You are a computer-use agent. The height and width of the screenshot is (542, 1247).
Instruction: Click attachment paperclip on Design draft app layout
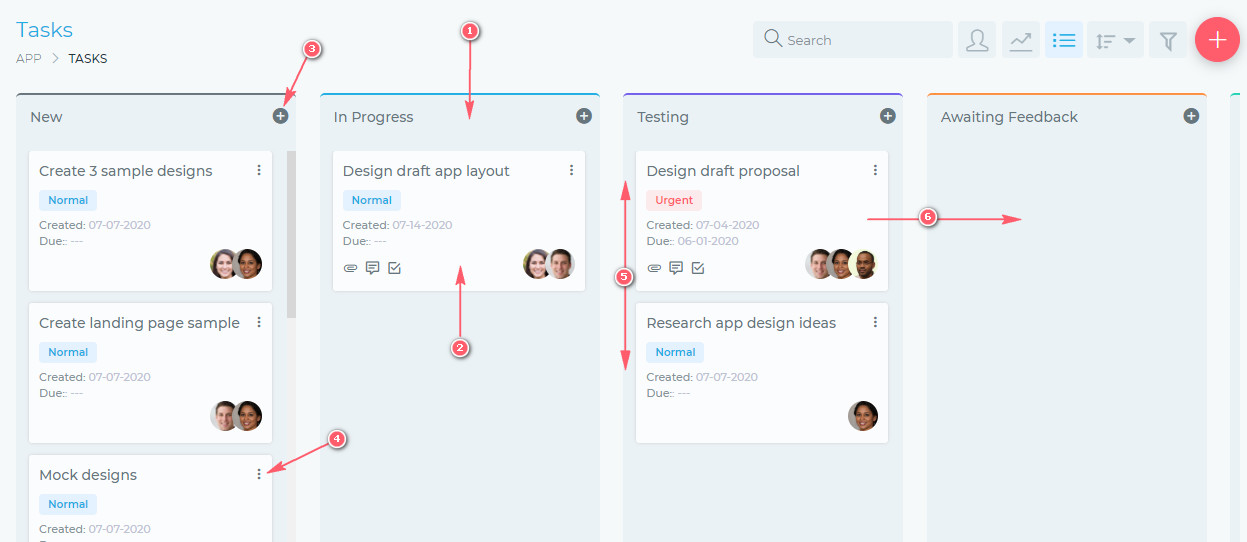350,268
